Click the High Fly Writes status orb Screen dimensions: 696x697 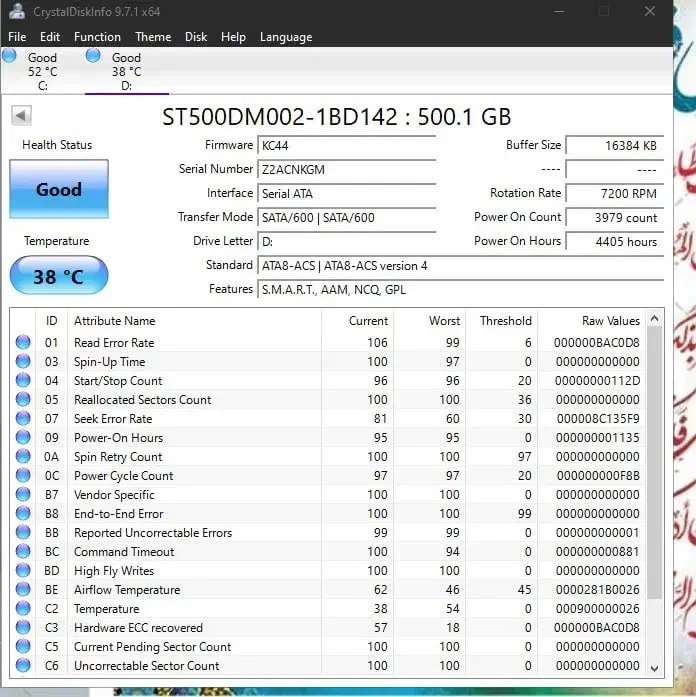click(23, 570)
